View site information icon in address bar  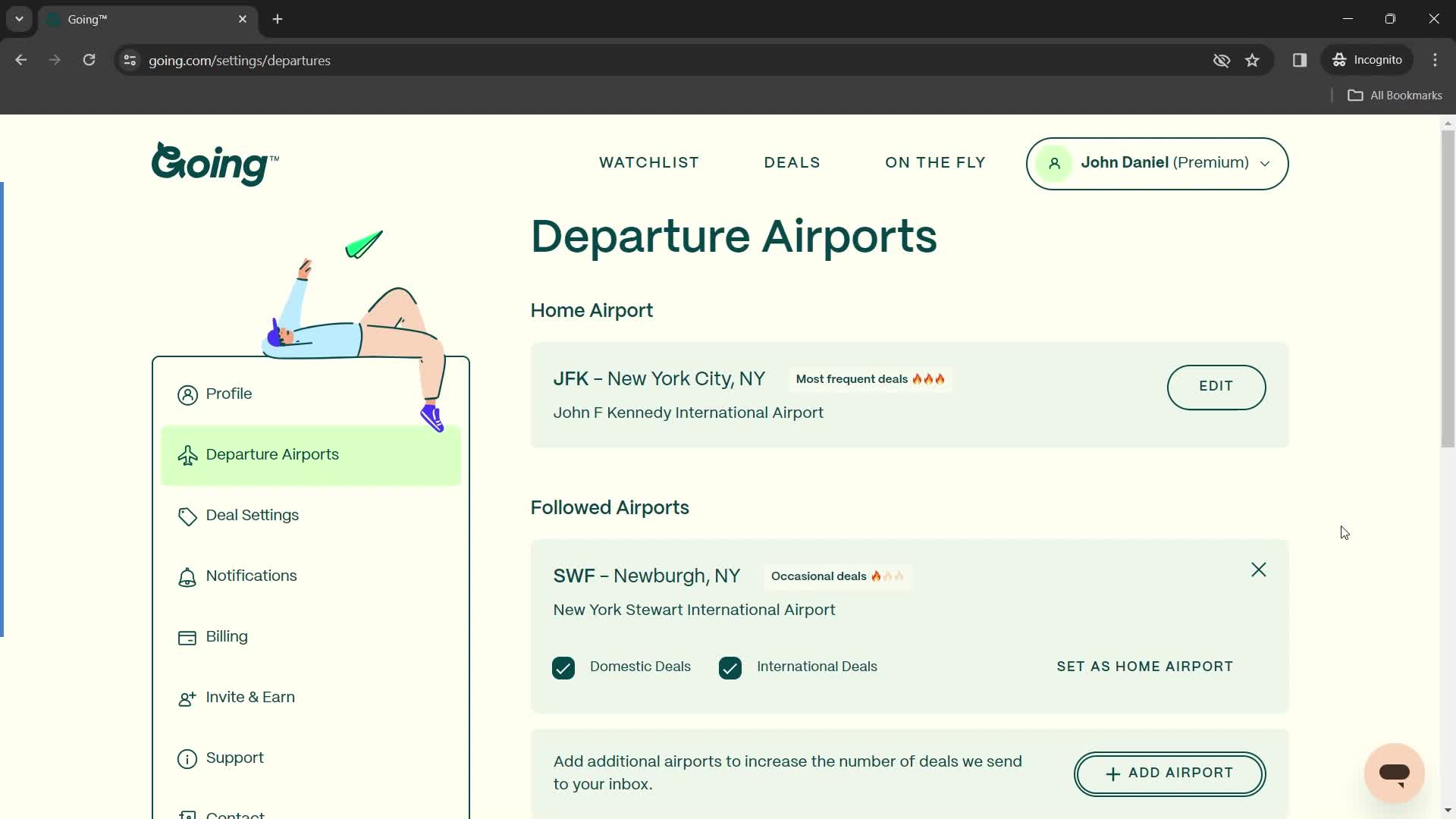coord(130,61)
